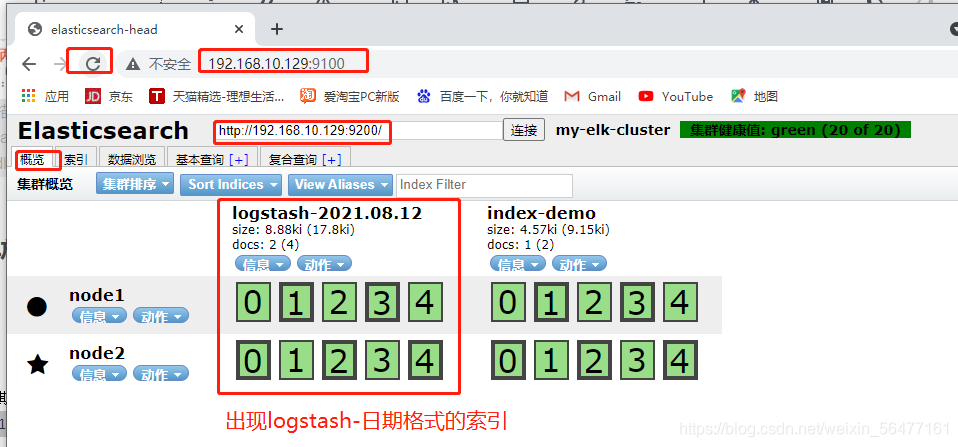Open node1's 动作 dropdown
This screenshot has height=447, width=958.
tap(161, 316)
